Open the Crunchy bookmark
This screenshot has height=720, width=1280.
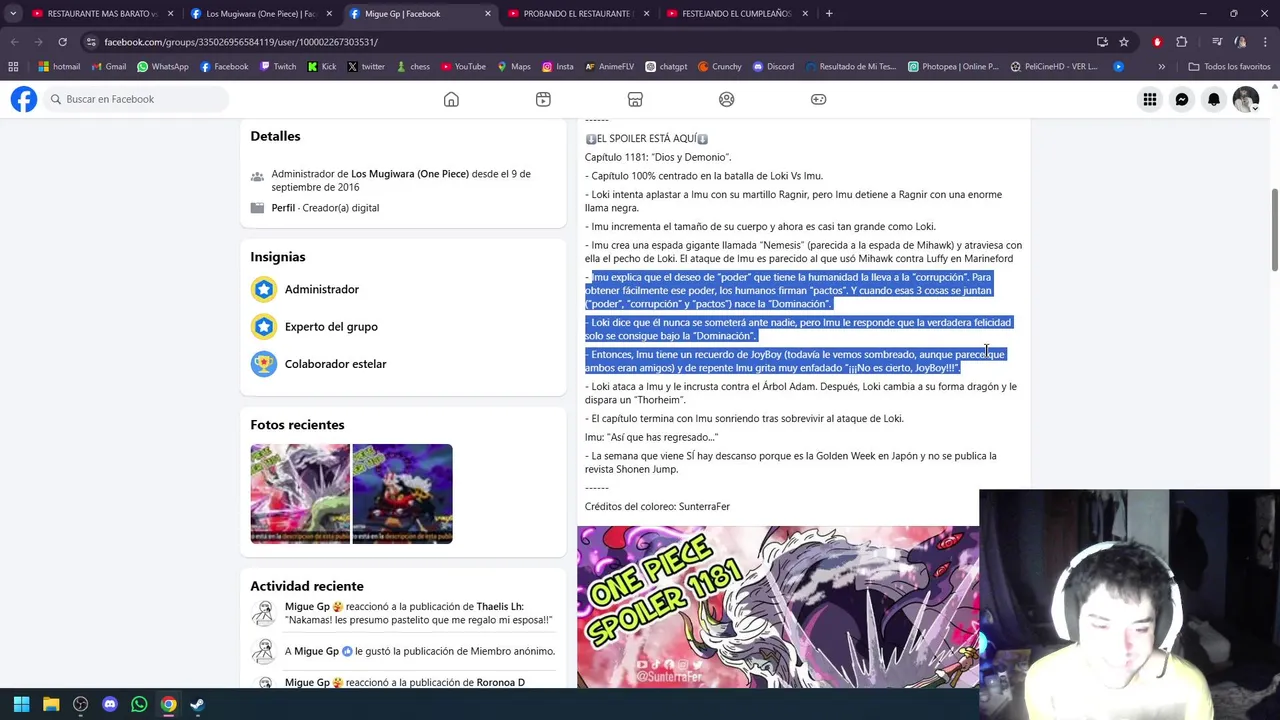click(x=718, y=67)
